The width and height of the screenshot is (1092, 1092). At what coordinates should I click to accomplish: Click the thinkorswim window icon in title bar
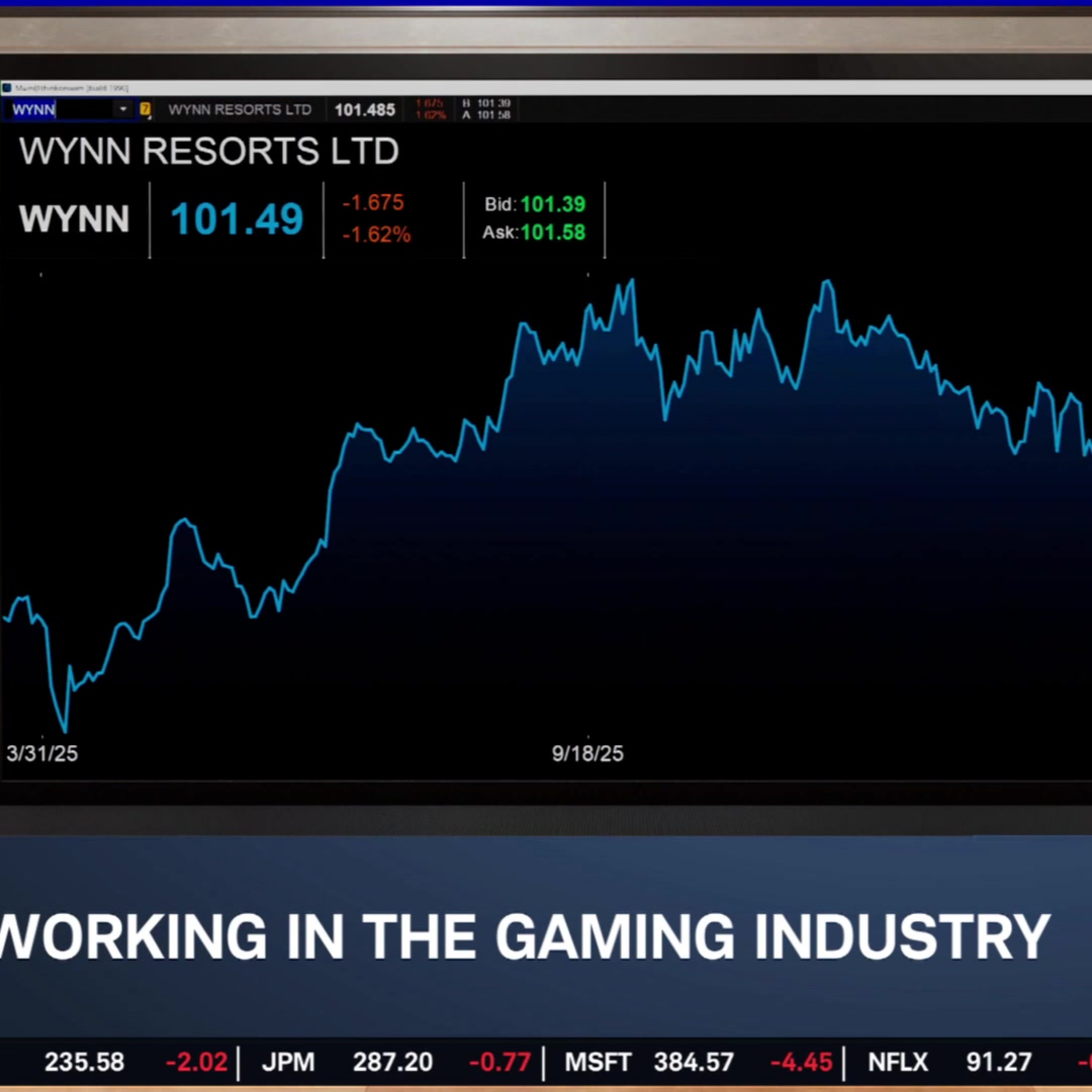7,88
